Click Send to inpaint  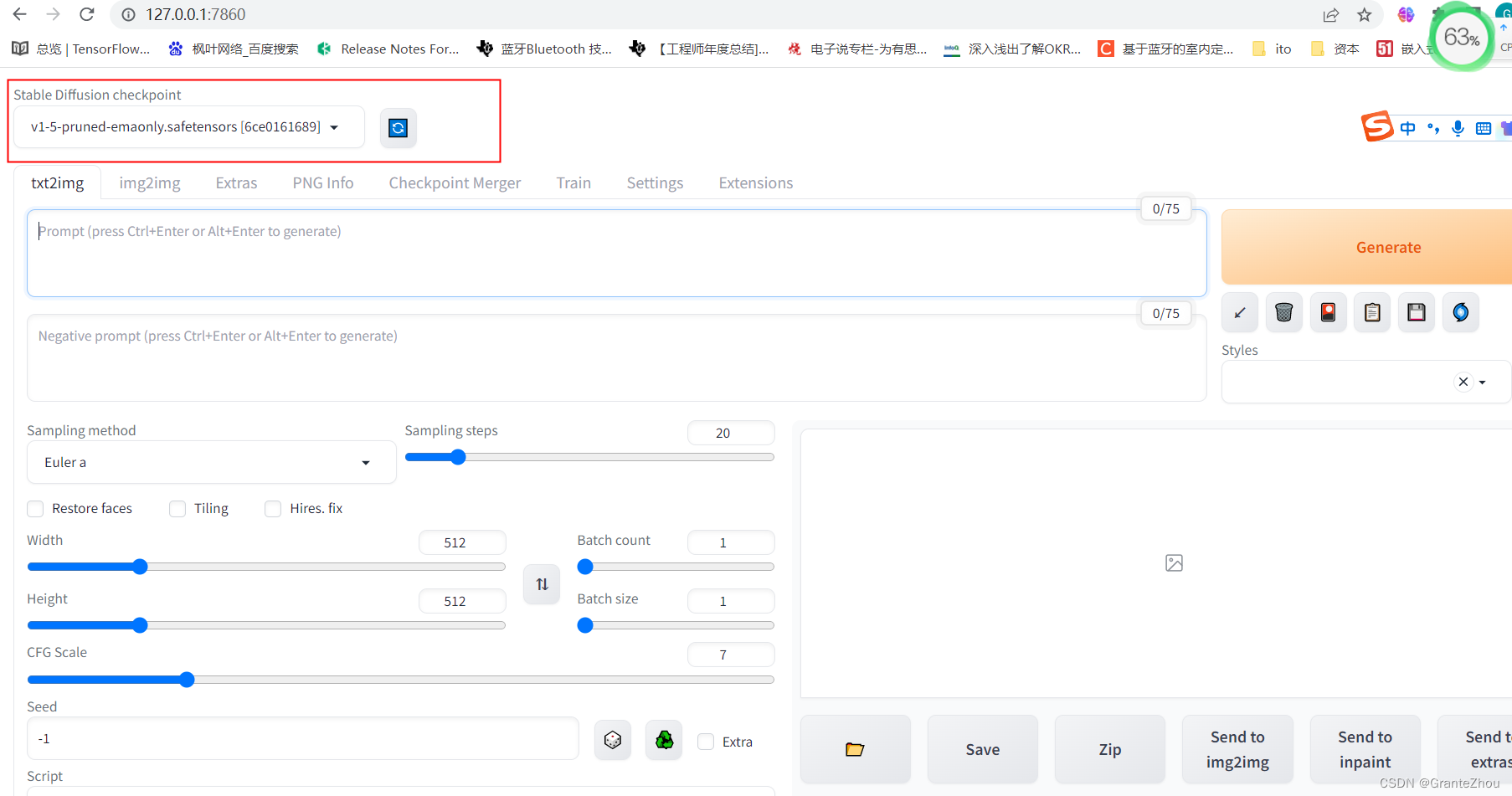(1364, 749)
